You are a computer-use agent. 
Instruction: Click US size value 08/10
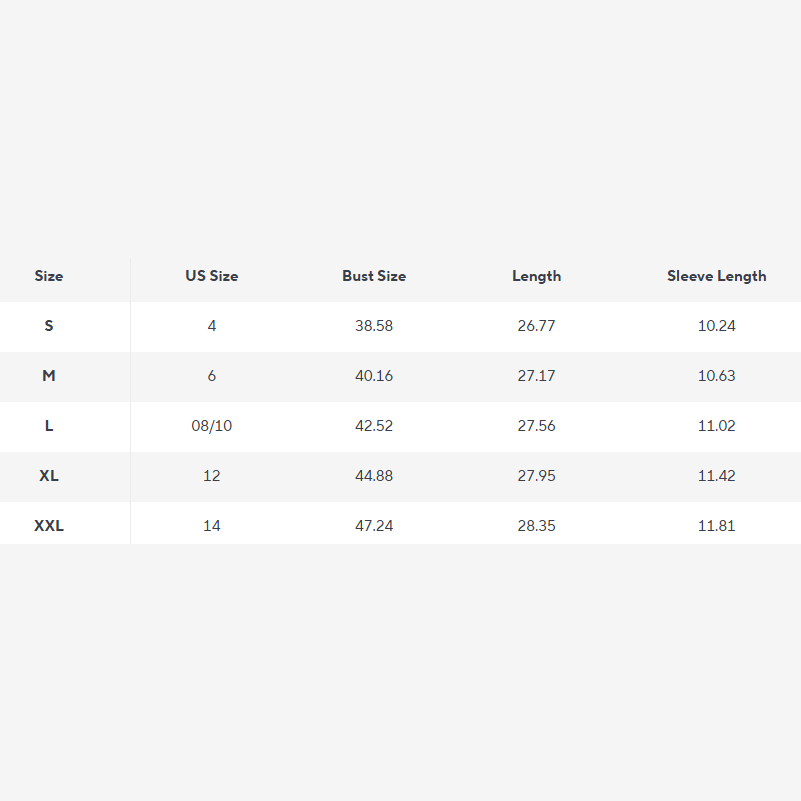click(212, 426)
